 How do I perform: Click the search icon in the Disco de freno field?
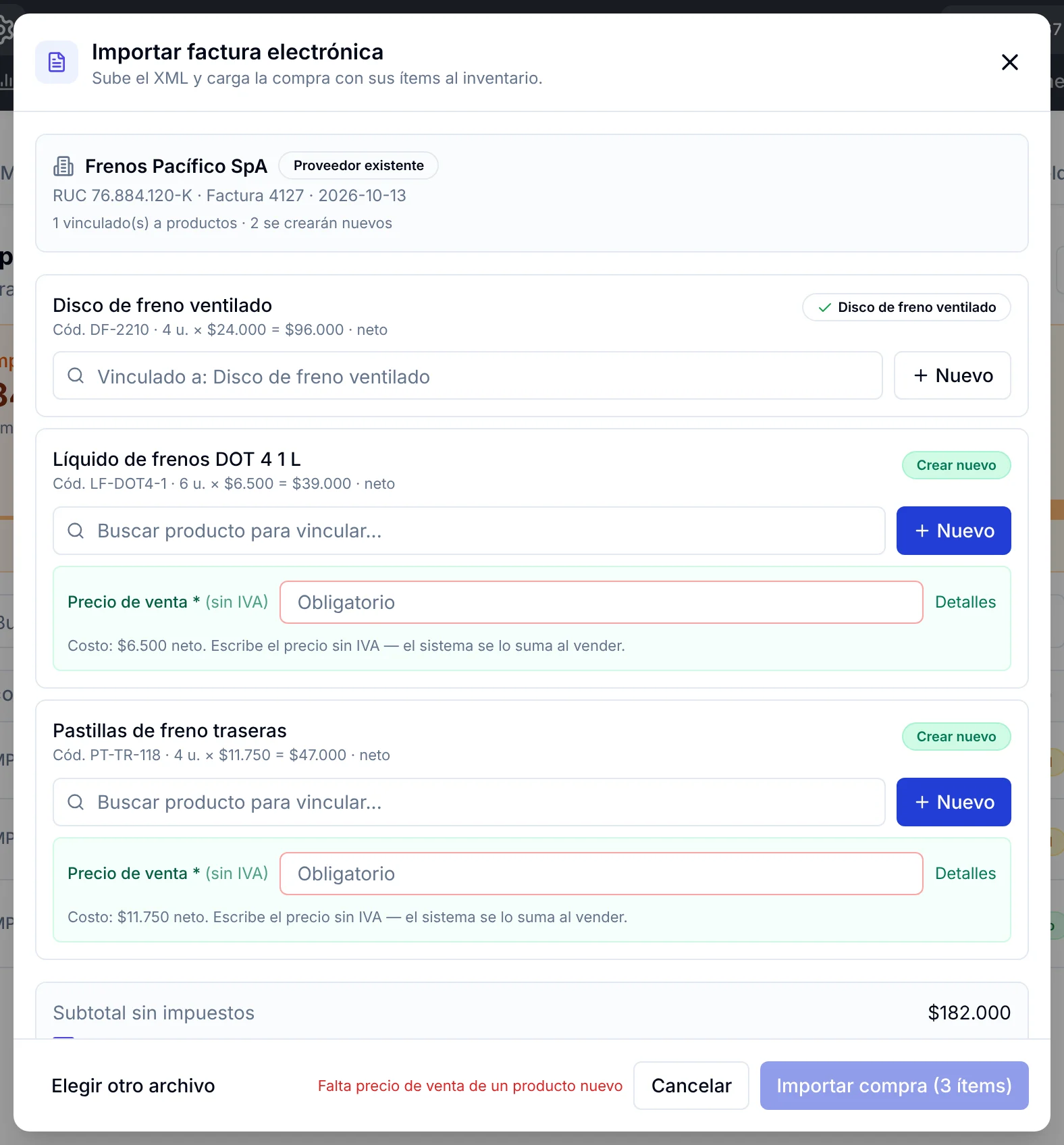[x=76, y=375]
